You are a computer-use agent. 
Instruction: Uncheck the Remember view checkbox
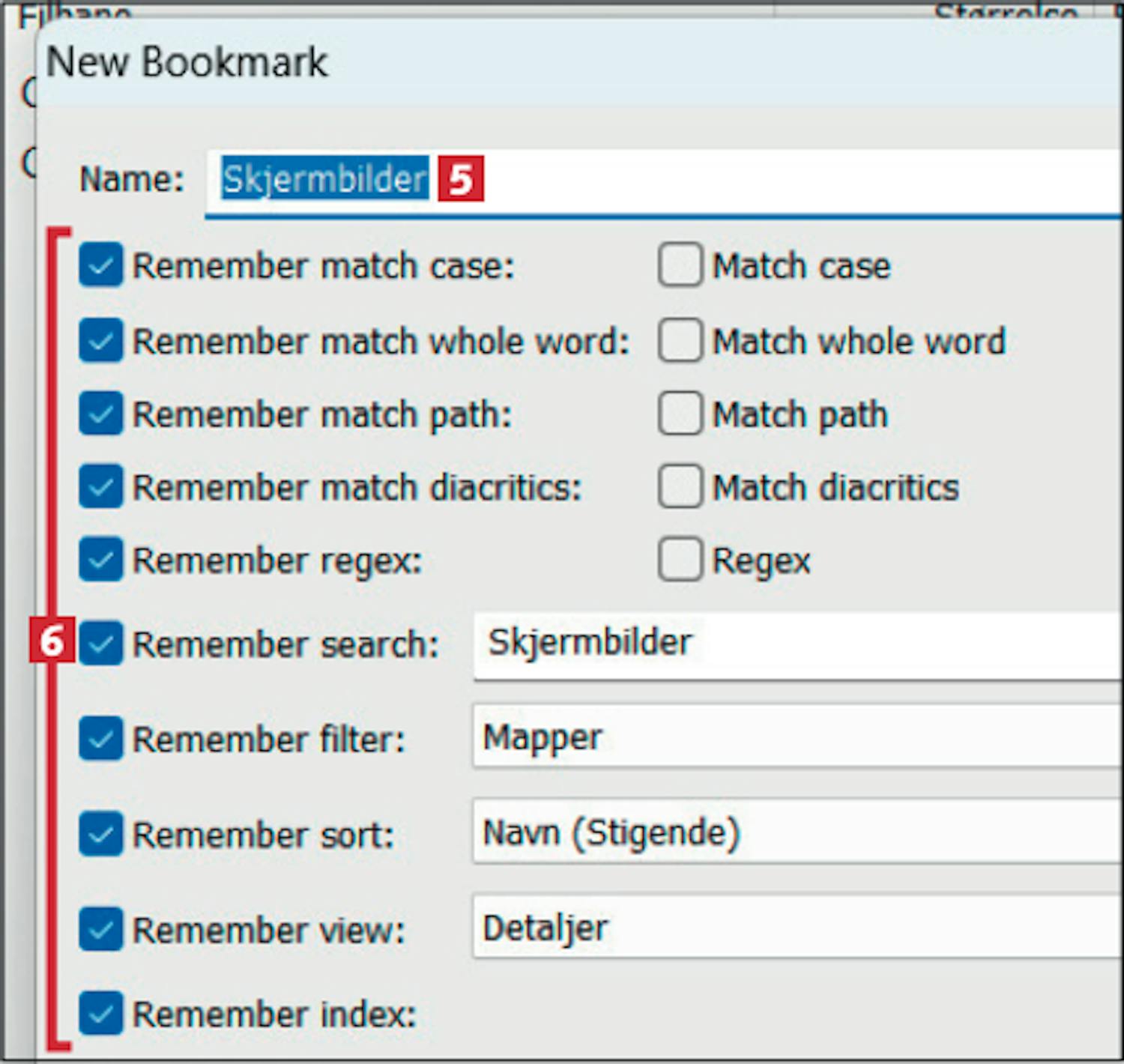point(100,929)
